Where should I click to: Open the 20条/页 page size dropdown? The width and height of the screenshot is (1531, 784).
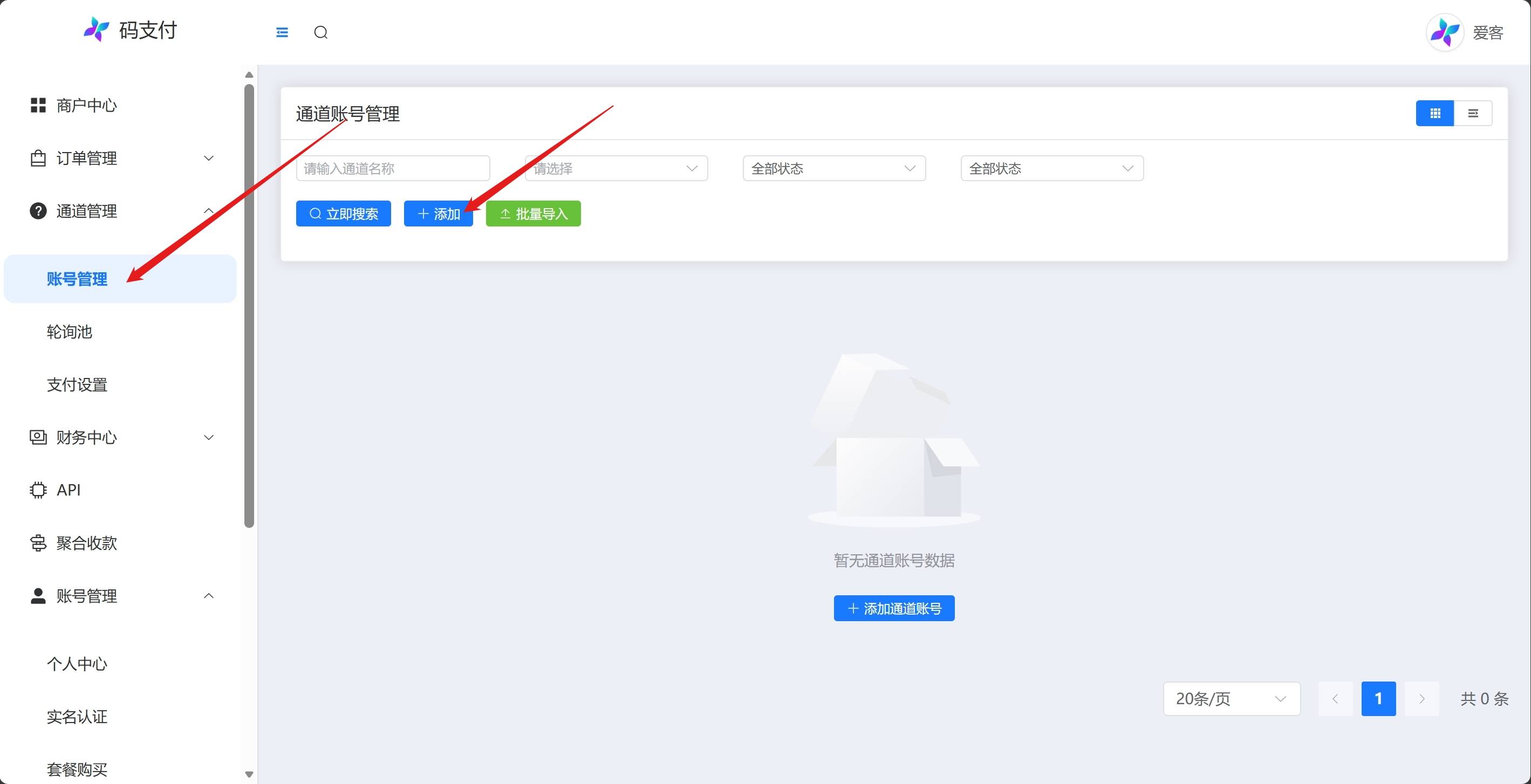click(x=1232, y=698)
